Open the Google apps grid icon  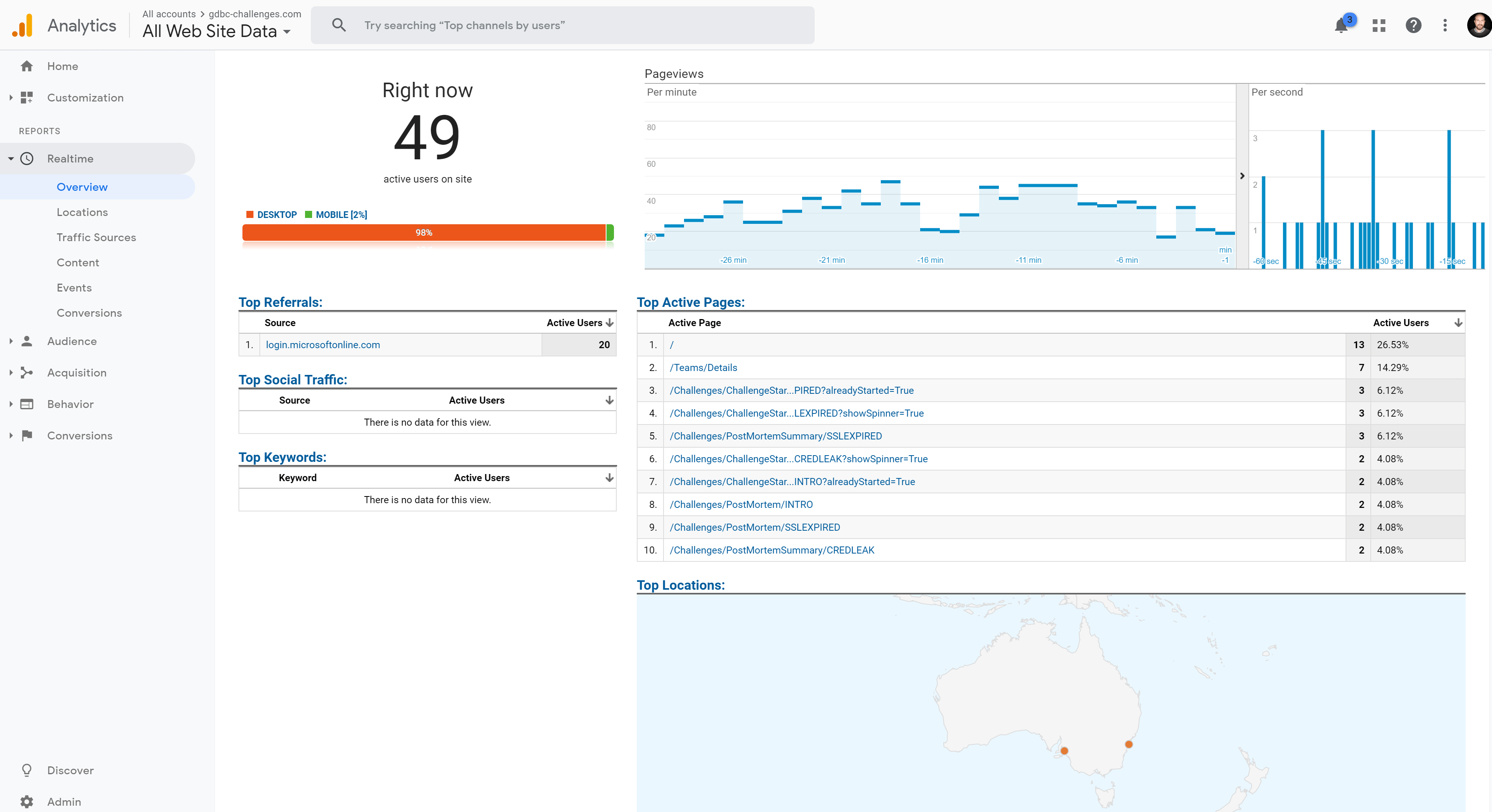click(x=1379, y=26)
